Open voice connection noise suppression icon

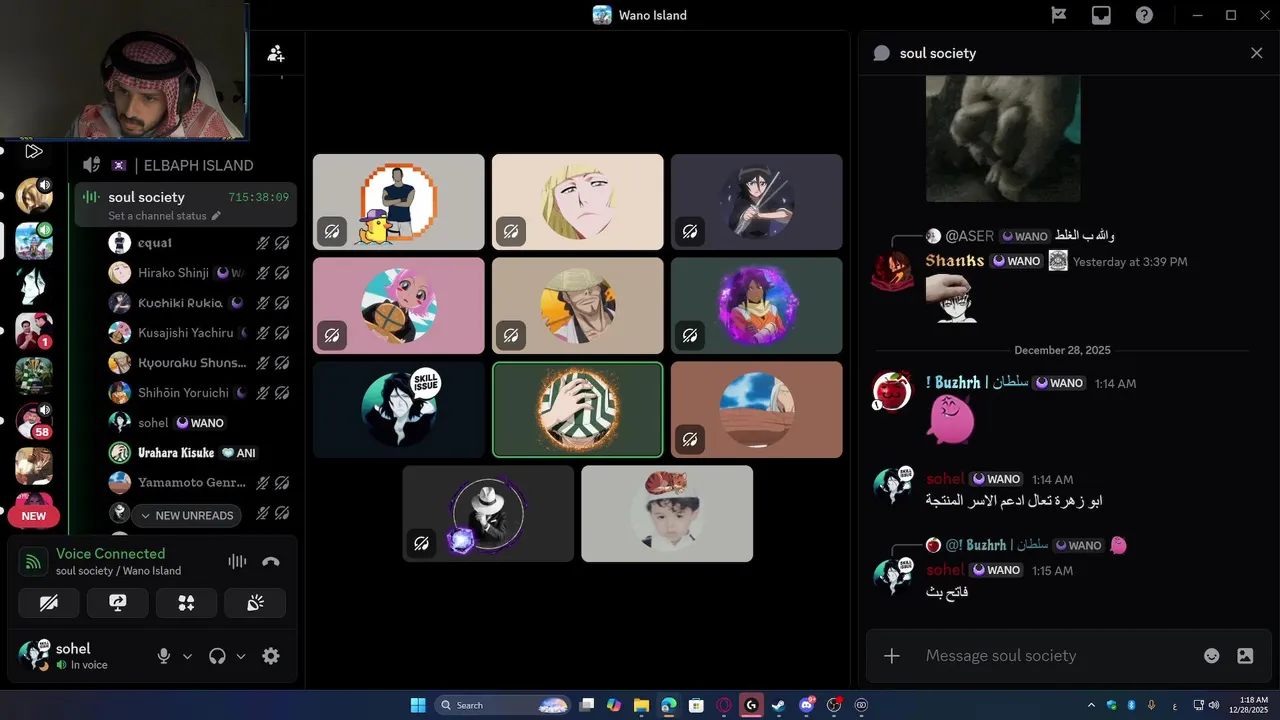(237, 562)
